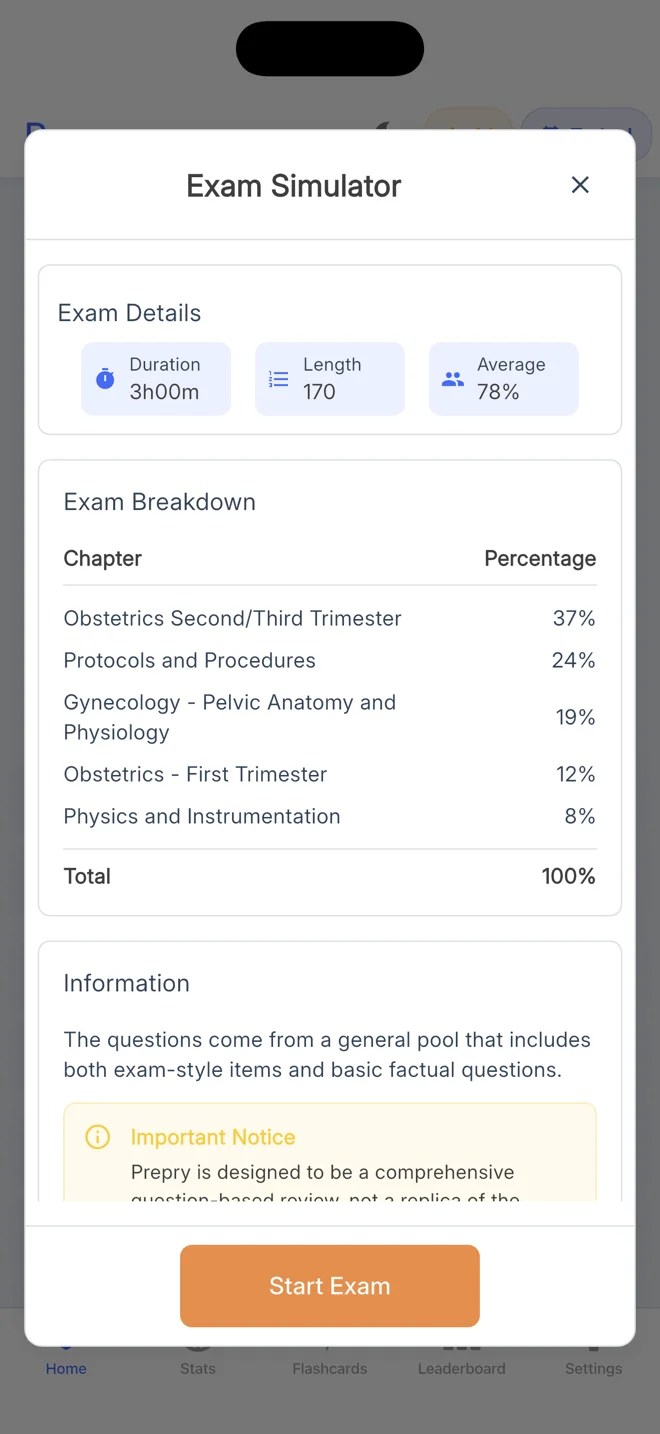Select the stopwatch Duration icon

[x=104, y=378]
